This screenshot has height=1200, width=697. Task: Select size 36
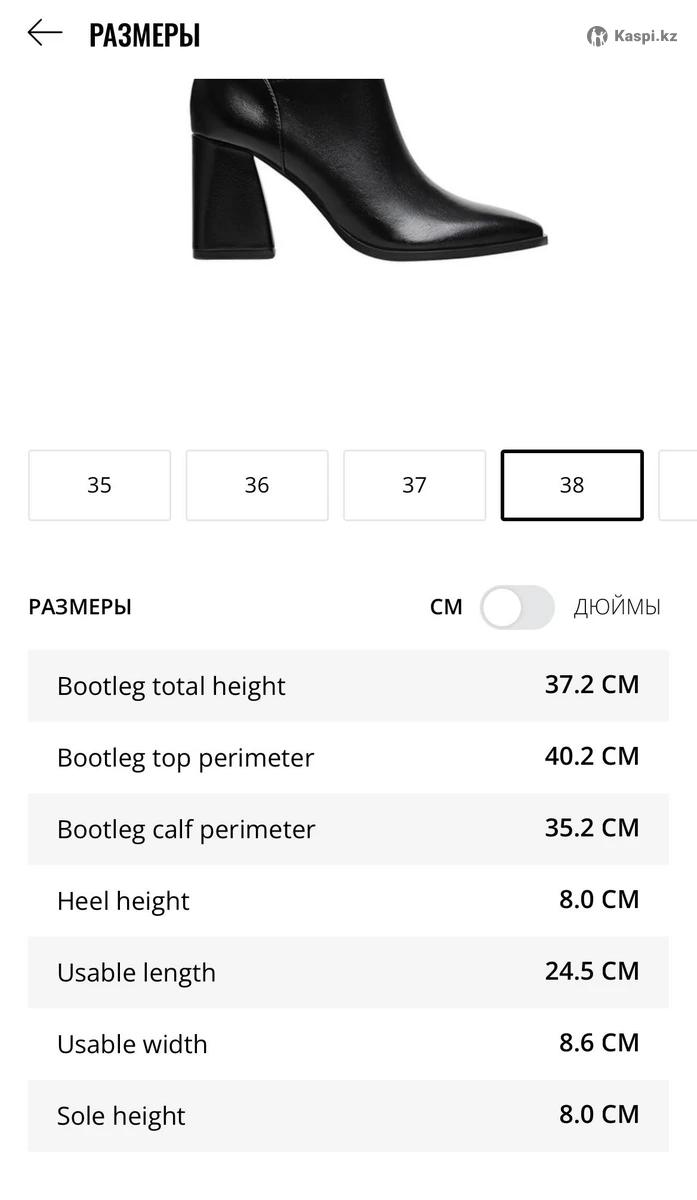pyautogui.click(x=257, y=485)
